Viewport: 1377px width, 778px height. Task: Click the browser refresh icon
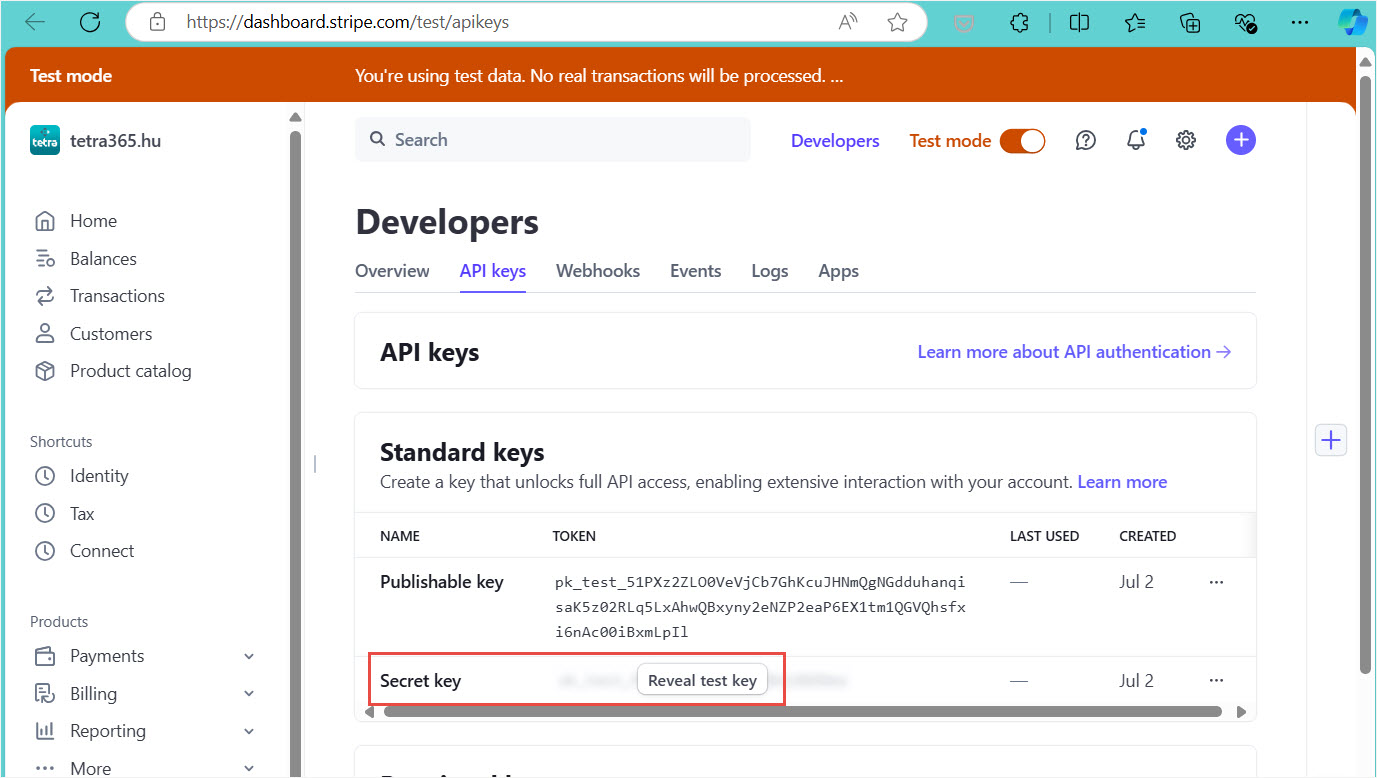pyautogui.click(x=90, y=22)
